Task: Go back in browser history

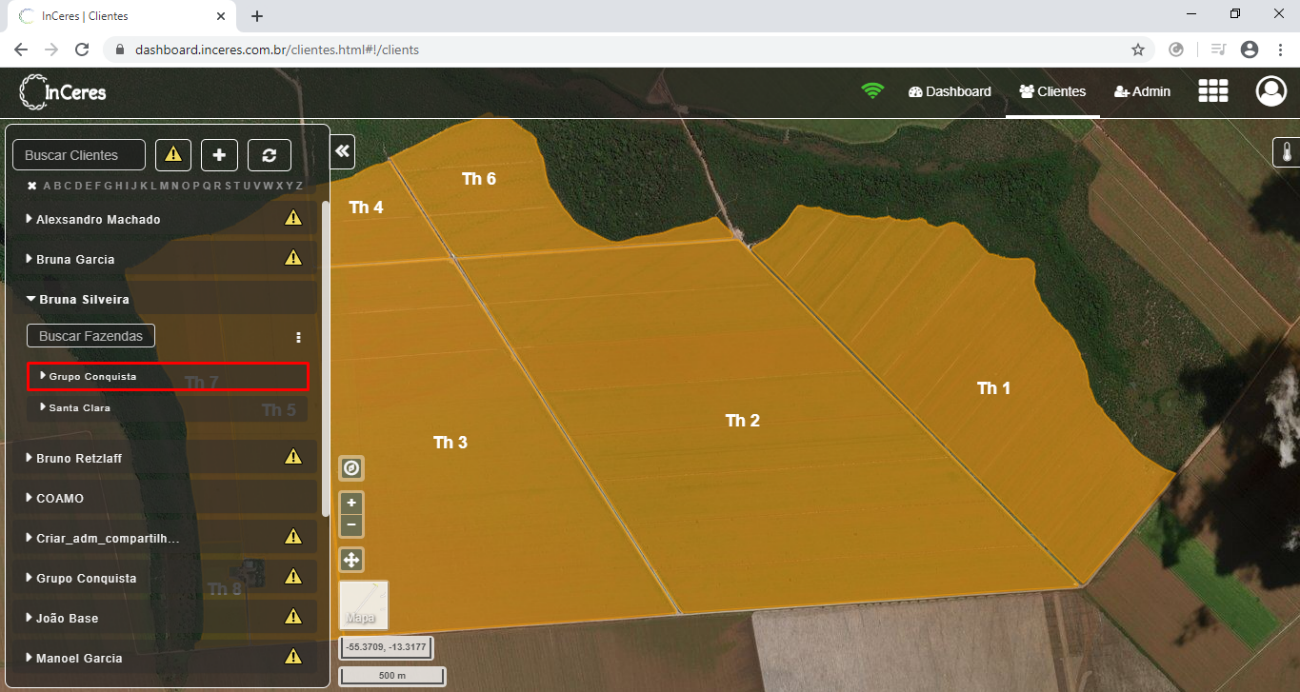Action: [21, 49]
